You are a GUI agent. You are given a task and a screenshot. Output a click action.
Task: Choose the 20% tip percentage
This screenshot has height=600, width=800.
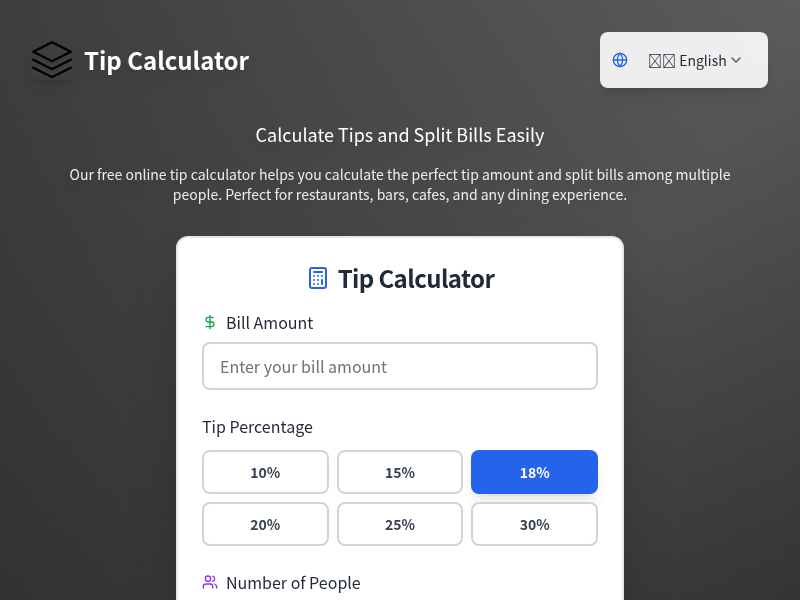click(265, 524)
